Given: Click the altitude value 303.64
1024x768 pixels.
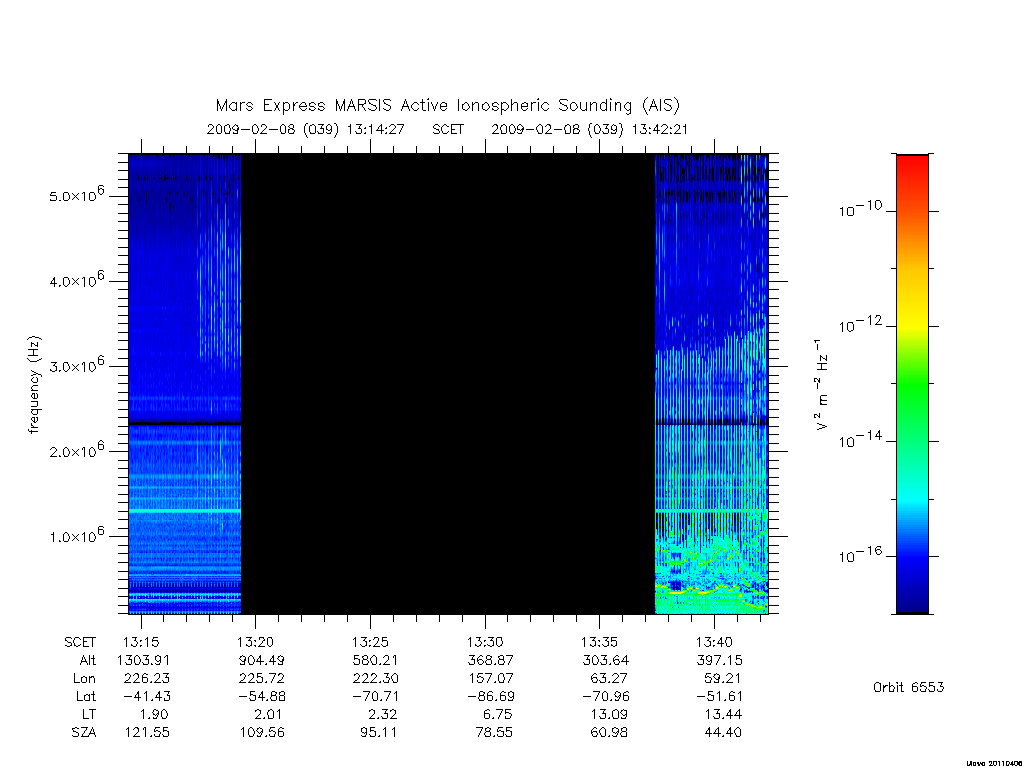Looking at the screenshot, I should 605,660.
